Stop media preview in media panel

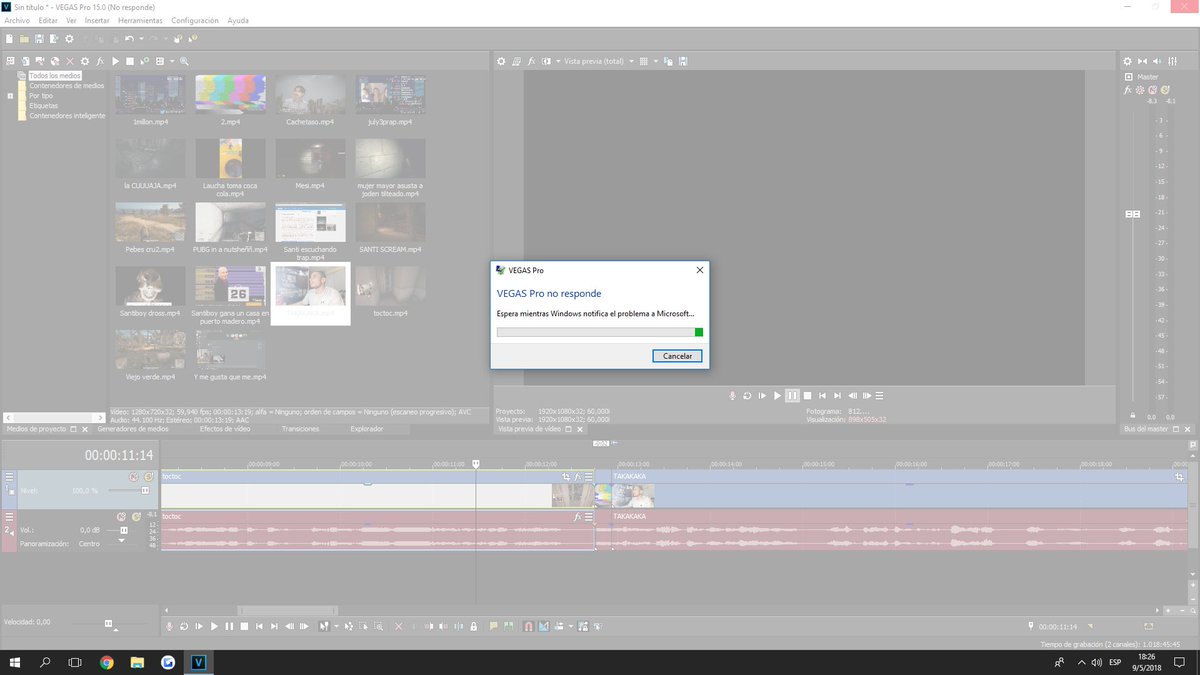(130, 61)
